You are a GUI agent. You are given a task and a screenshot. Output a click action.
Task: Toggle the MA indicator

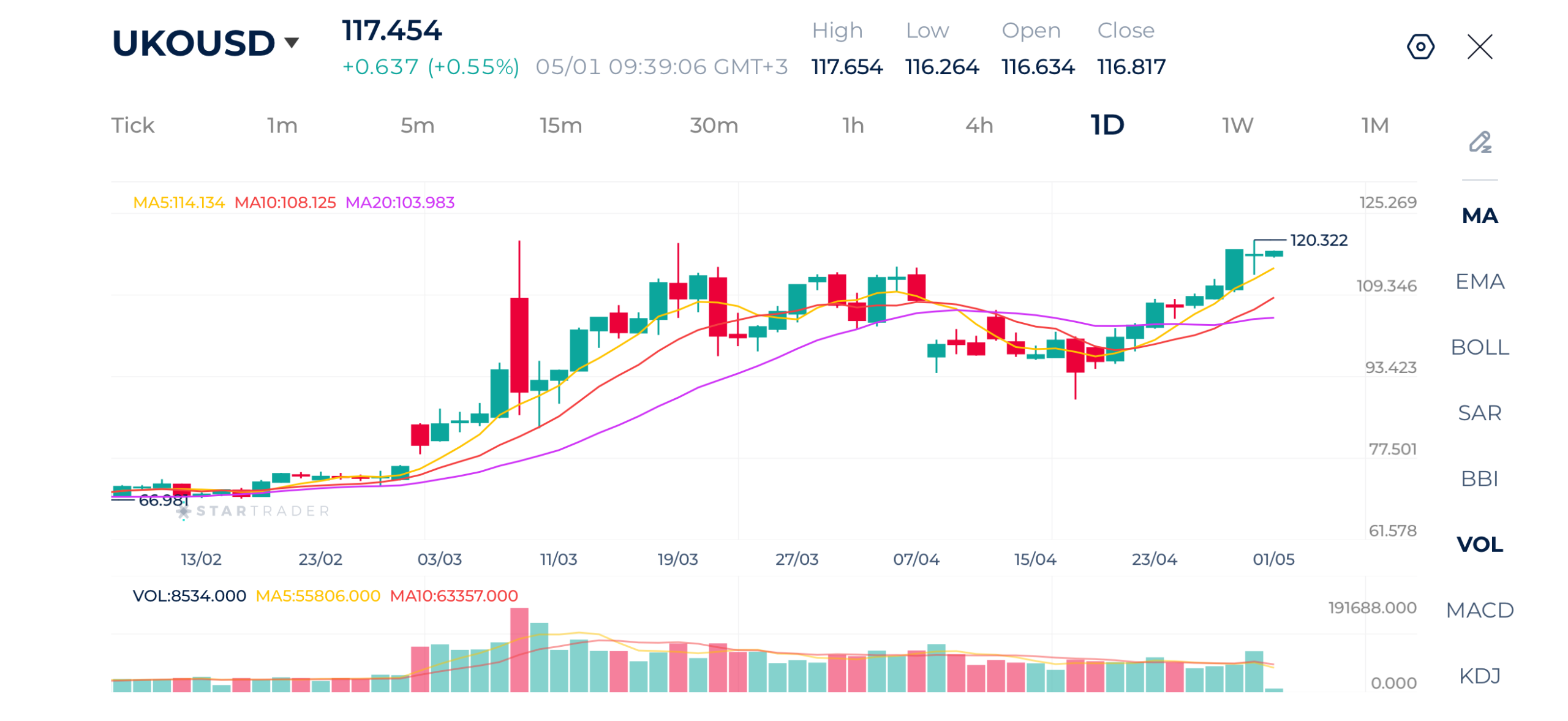[x=1479, y=216]
